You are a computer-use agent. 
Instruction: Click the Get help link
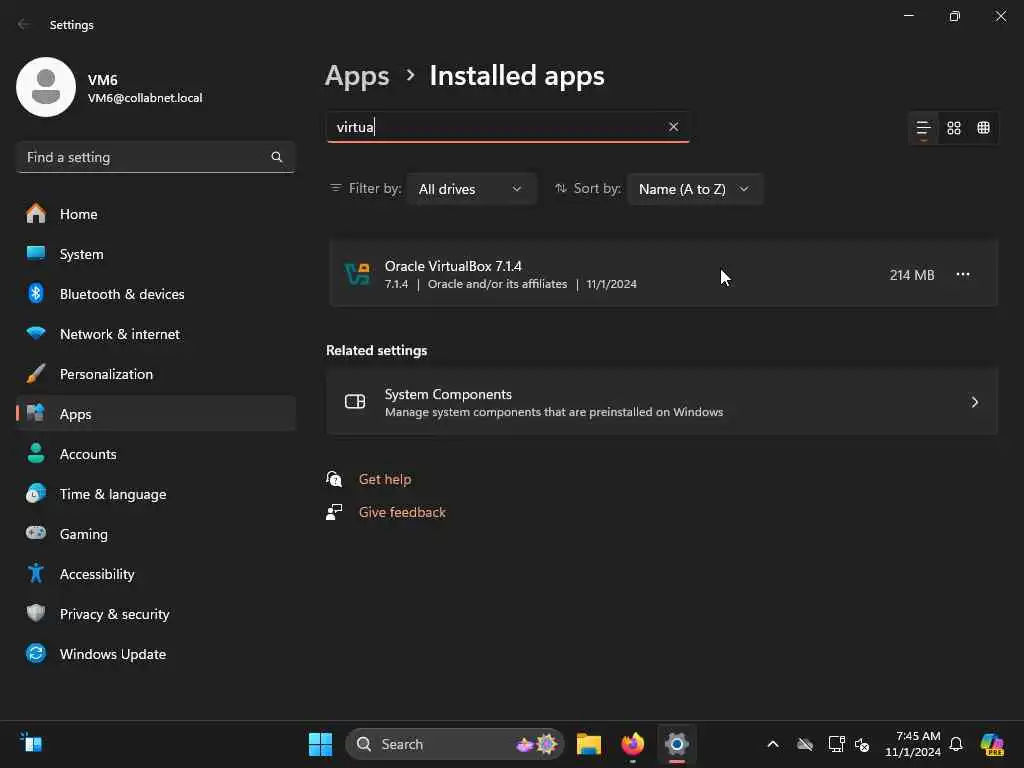385,479
